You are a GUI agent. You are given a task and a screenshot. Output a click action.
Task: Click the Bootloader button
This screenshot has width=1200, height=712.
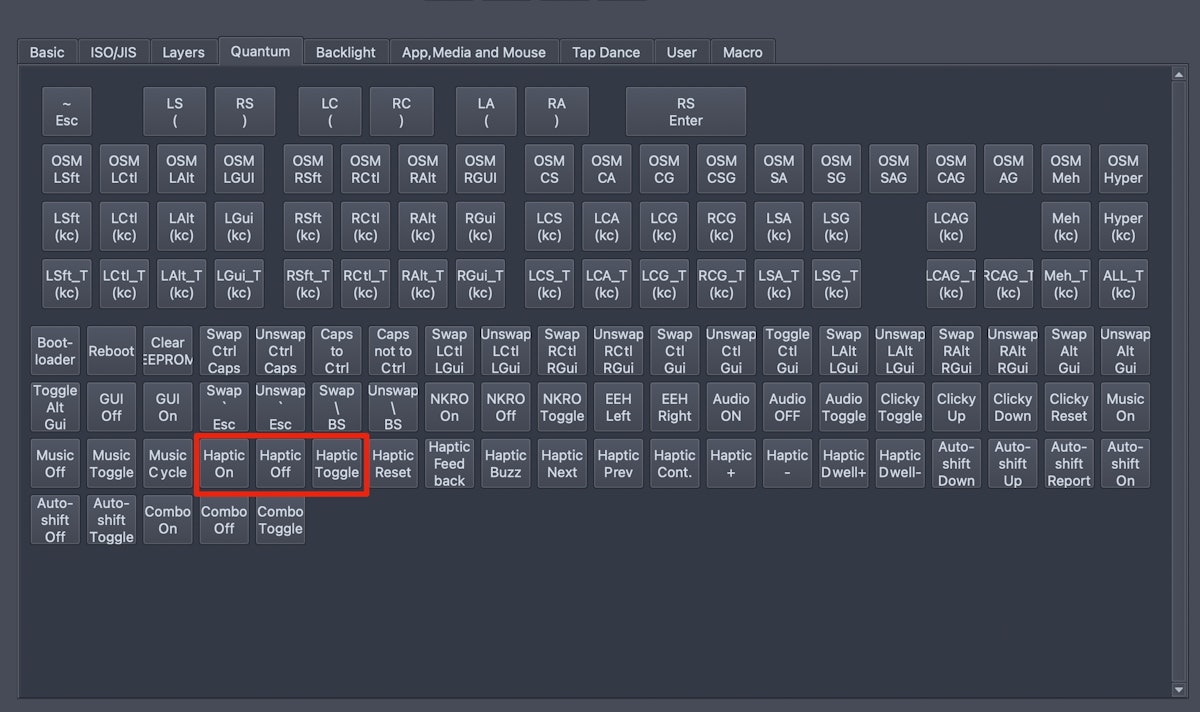[x=55, y=351]
